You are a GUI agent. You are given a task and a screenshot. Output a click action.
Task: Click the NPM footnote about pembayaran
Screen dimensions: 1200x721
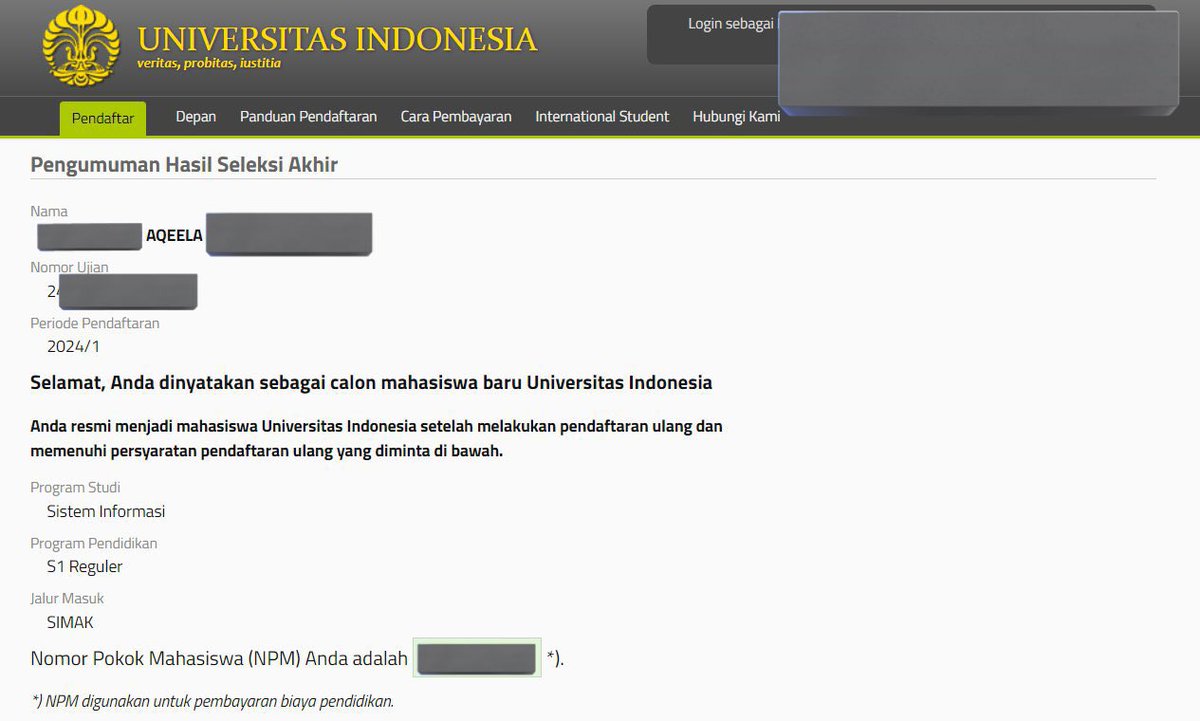212,701
